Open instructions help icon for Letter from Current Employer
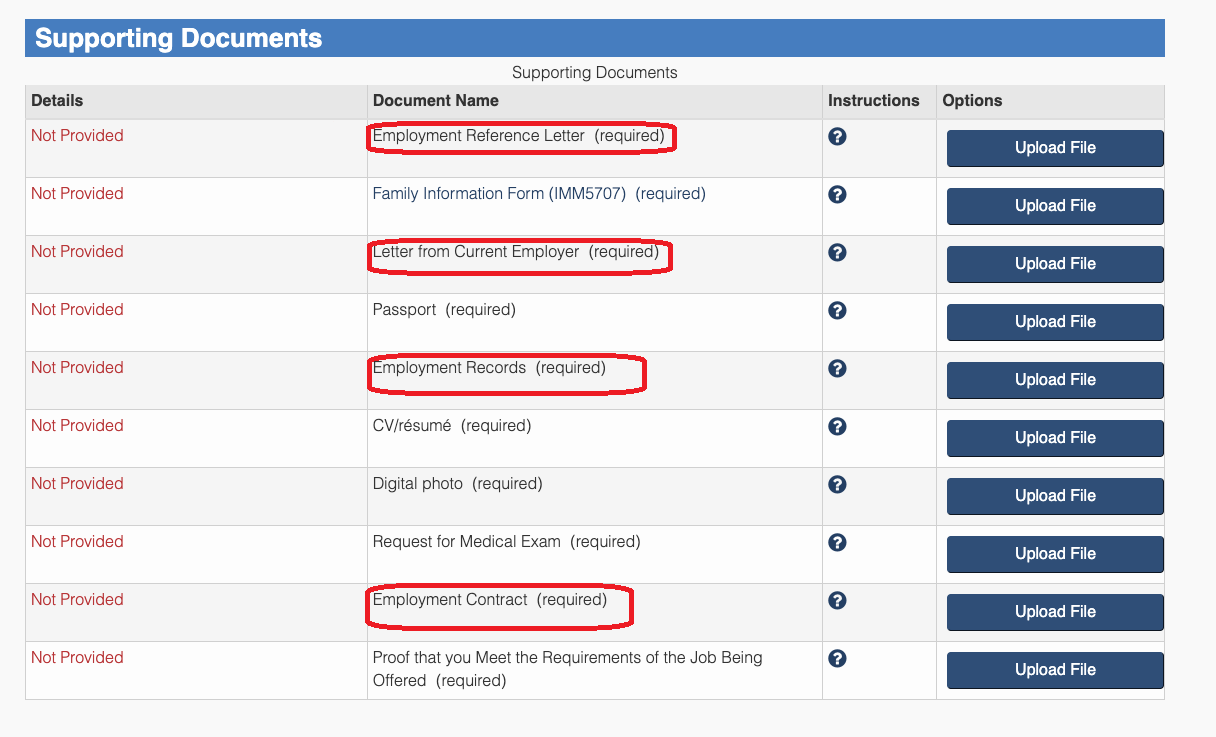Image resolution: width=1216 pixels, height=737 pixels. [838, 252]
